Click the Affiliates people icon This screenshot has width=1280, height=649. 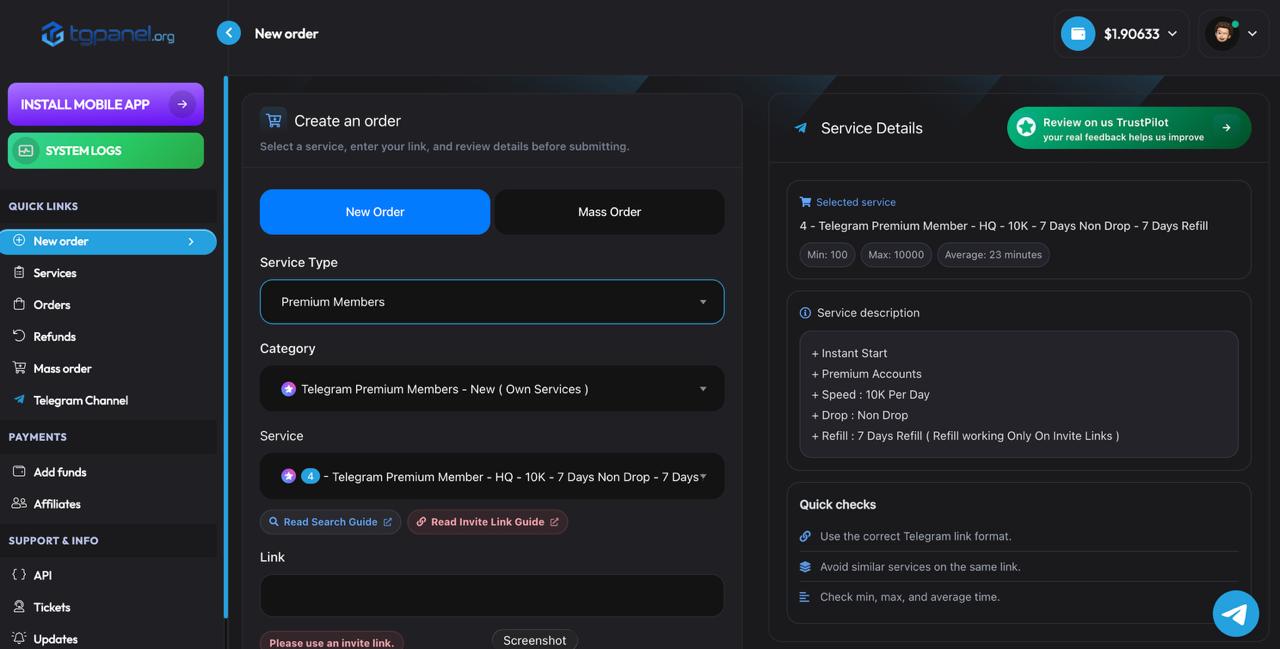click(x=19, y=503)
